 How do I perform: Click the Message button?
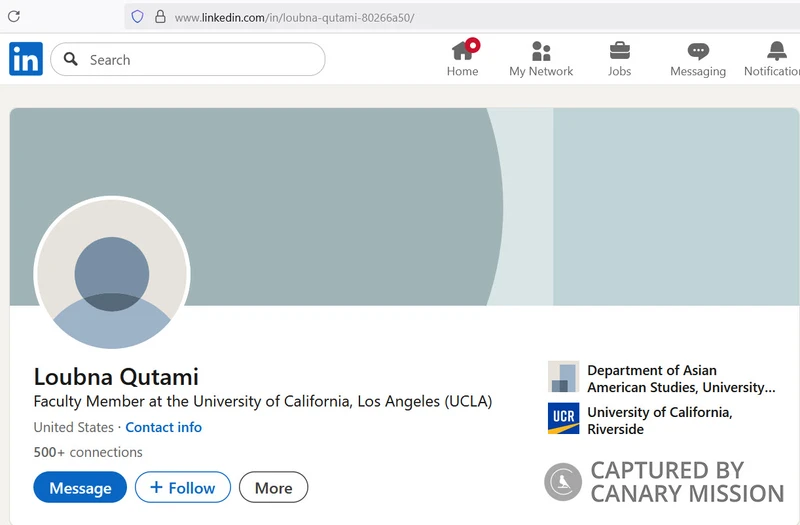point(80,487)
